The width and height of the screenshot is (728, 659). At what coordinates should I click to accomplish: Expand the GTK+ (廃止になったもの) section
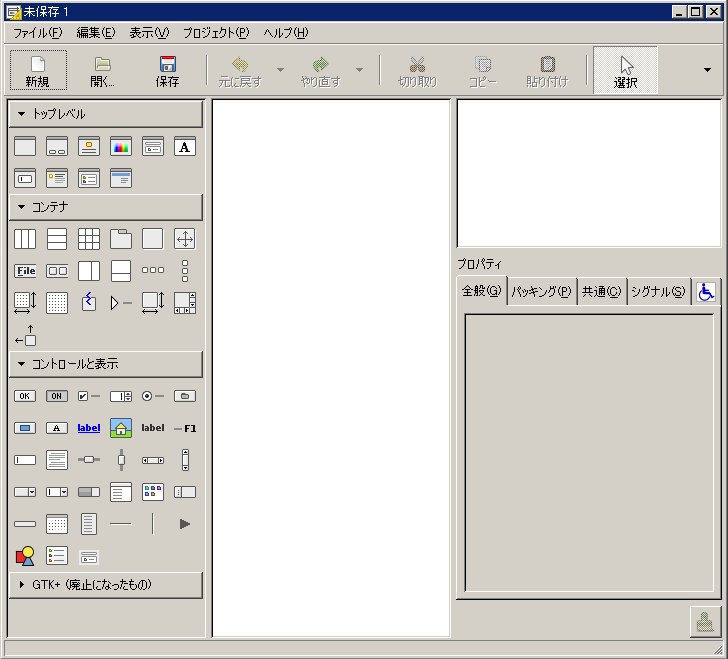point(106,585)
